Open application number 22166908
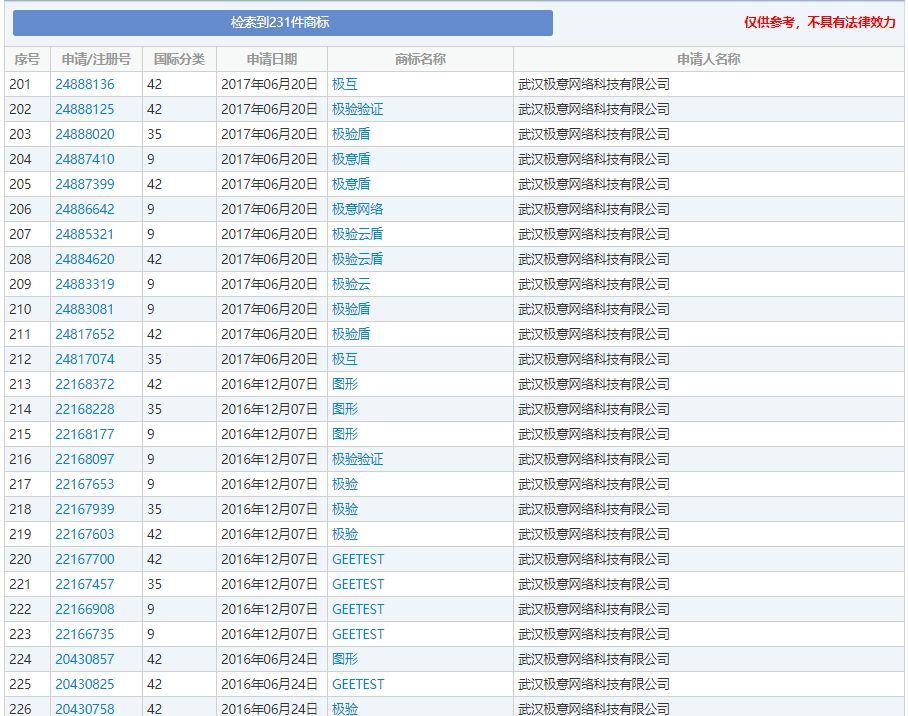The width and height of the screenshot is (908, 716). 85,609
